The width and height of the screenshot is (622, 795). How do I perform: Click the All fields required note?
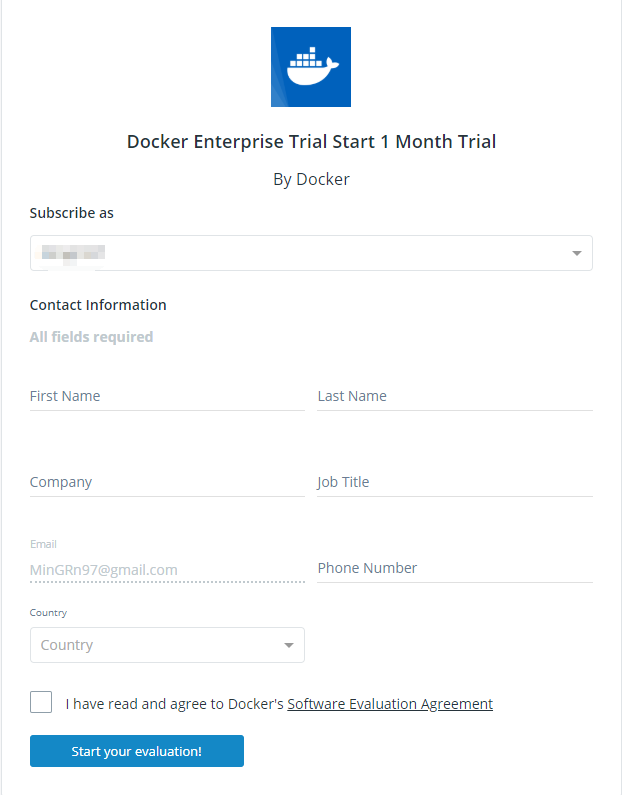91,337
